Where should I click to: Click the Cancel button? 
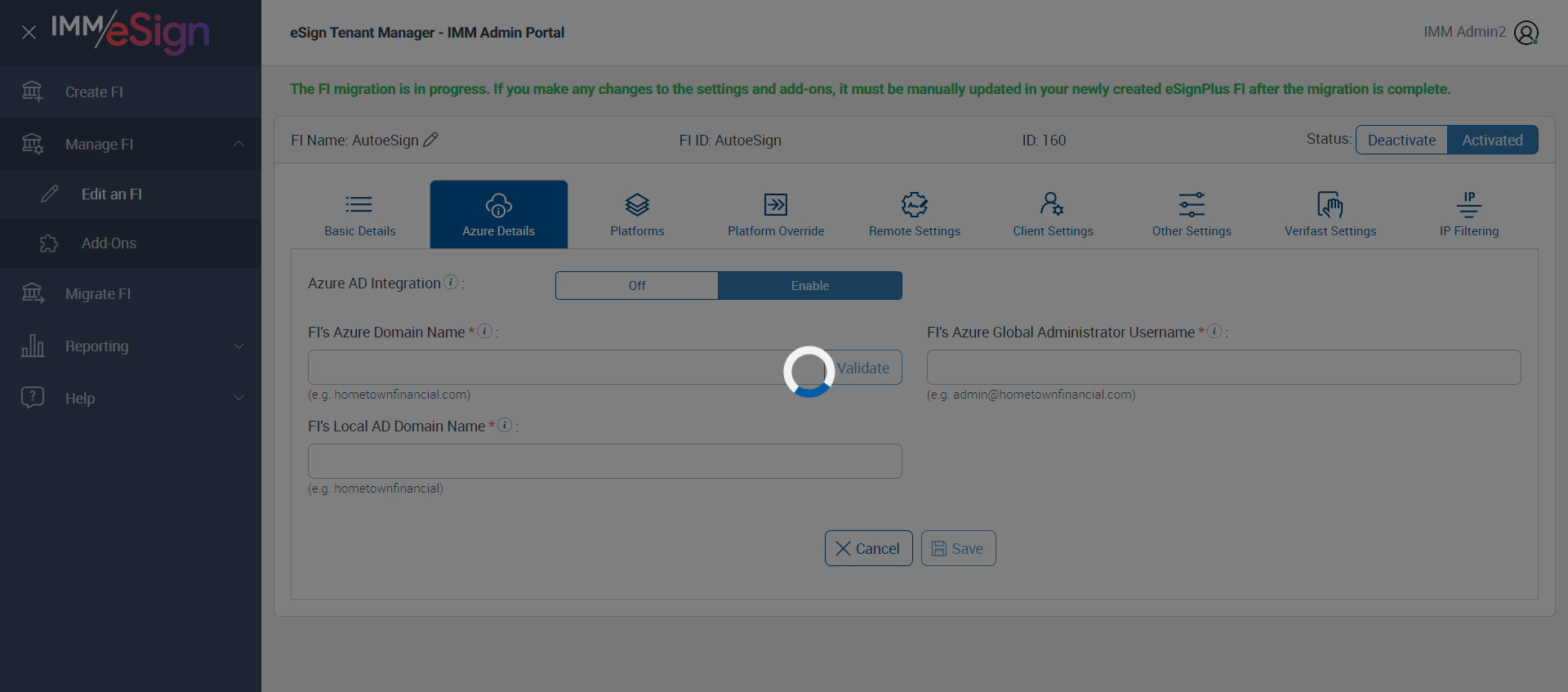pos(869,548)
